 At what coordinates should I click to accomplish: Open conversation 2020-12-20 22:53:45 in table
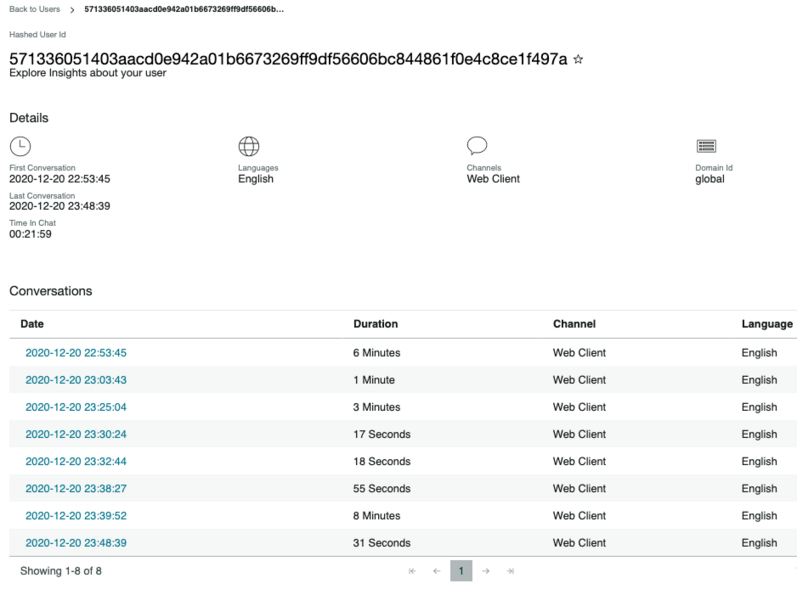pos(76,353)
